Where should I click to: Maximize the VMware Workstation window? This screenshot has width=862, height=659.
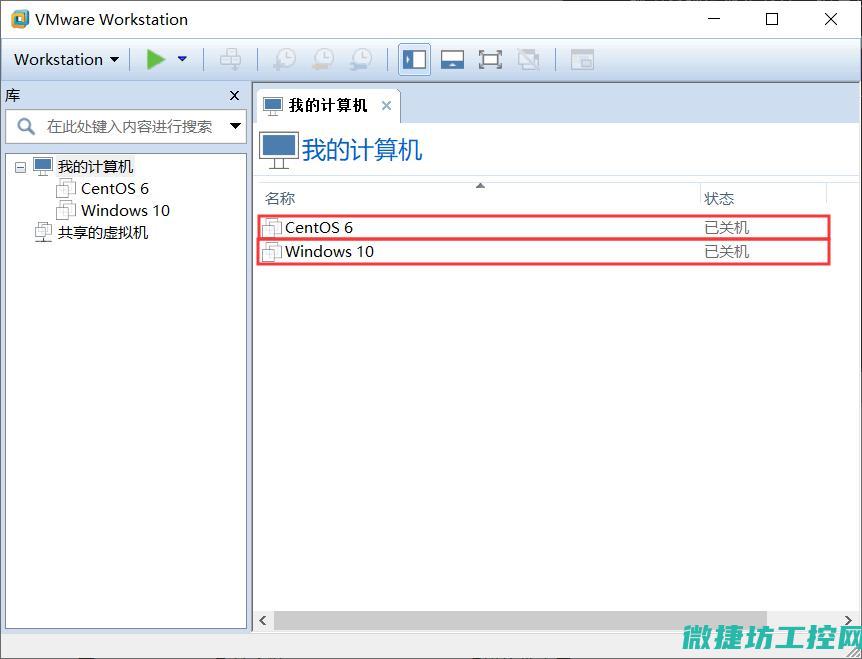[772, 19]
